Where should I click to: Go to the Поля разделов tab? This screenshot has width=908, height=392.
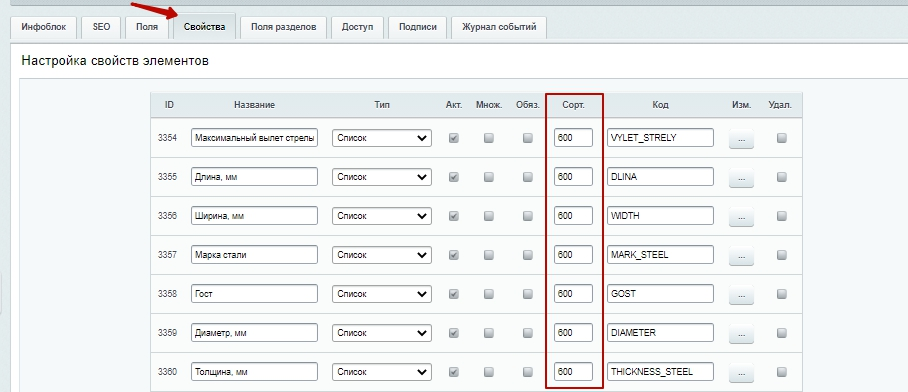tap(284, 27)
